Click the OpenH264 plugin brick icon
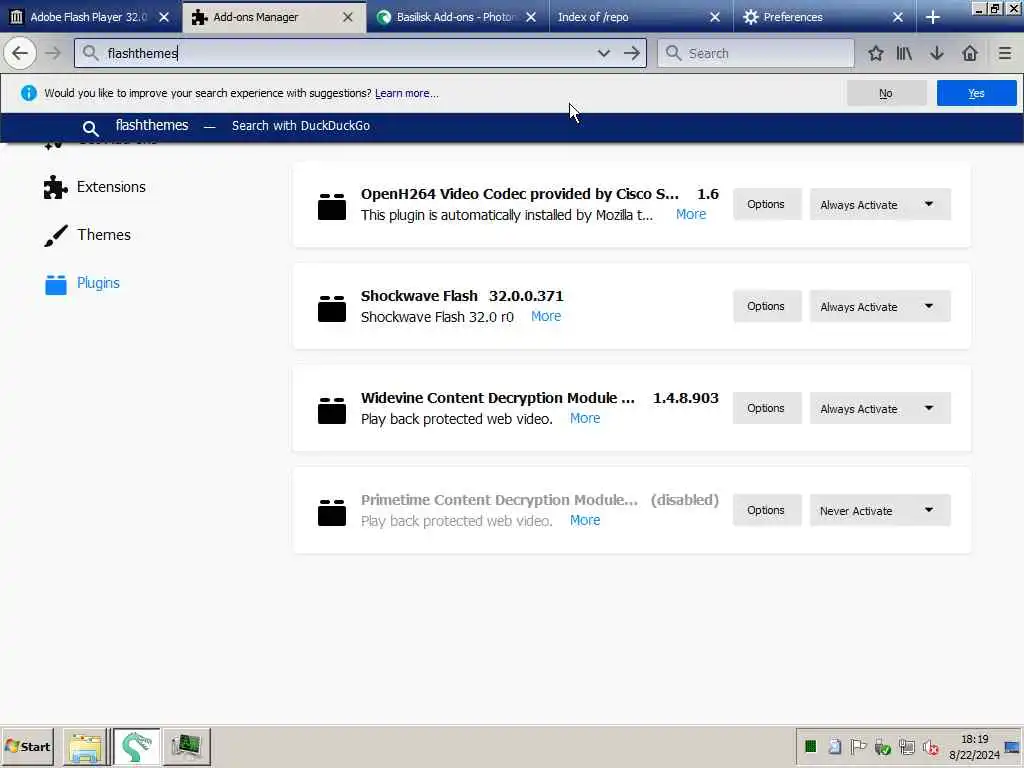 [x=332, y=206]
